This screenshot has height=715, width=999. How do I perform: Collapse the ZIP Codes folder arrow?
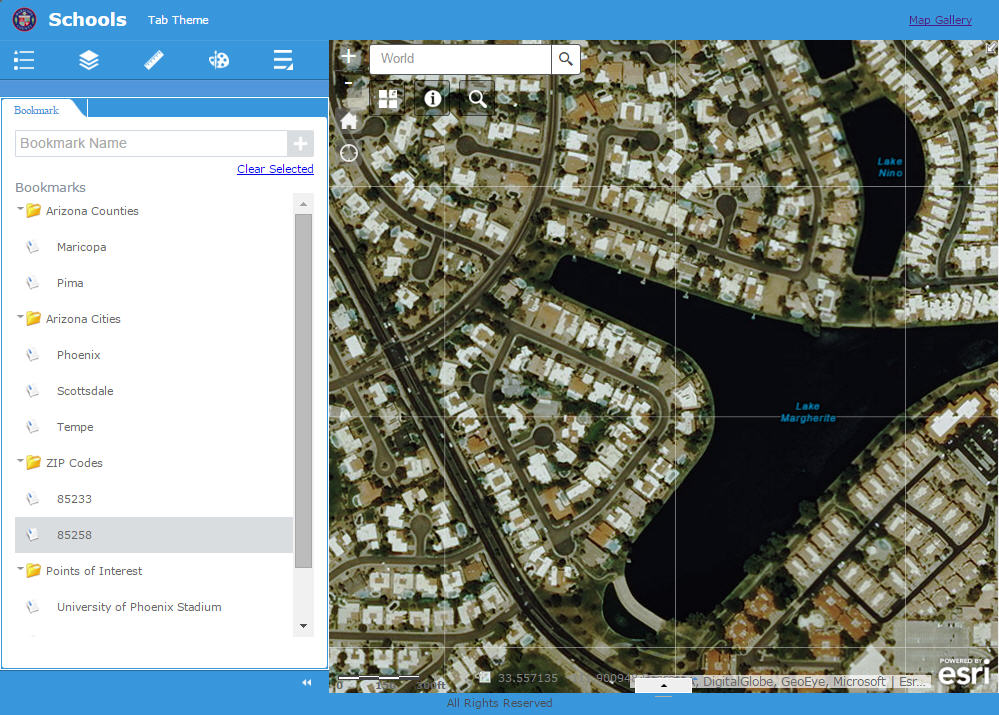[x=20, y=460]
